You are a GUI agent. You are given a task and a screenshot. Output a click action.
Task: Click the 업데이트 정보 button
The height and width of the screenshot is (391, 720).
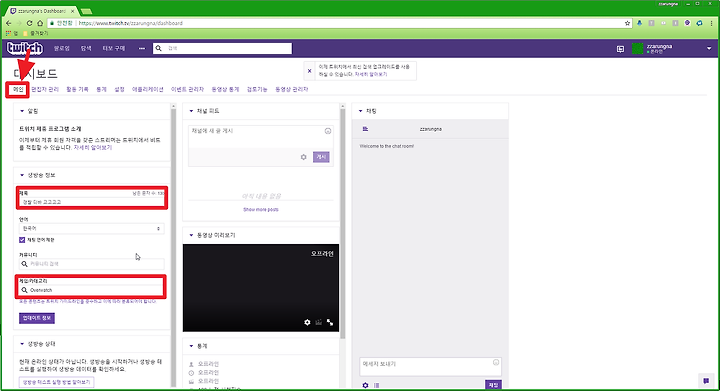37,318
